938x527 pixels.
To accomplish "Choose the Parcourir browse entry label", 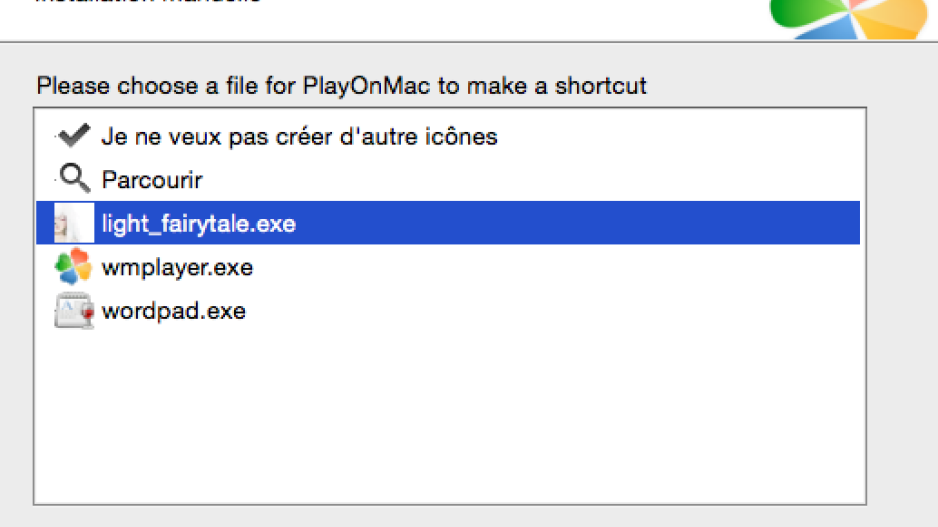I will pos(152,180).
